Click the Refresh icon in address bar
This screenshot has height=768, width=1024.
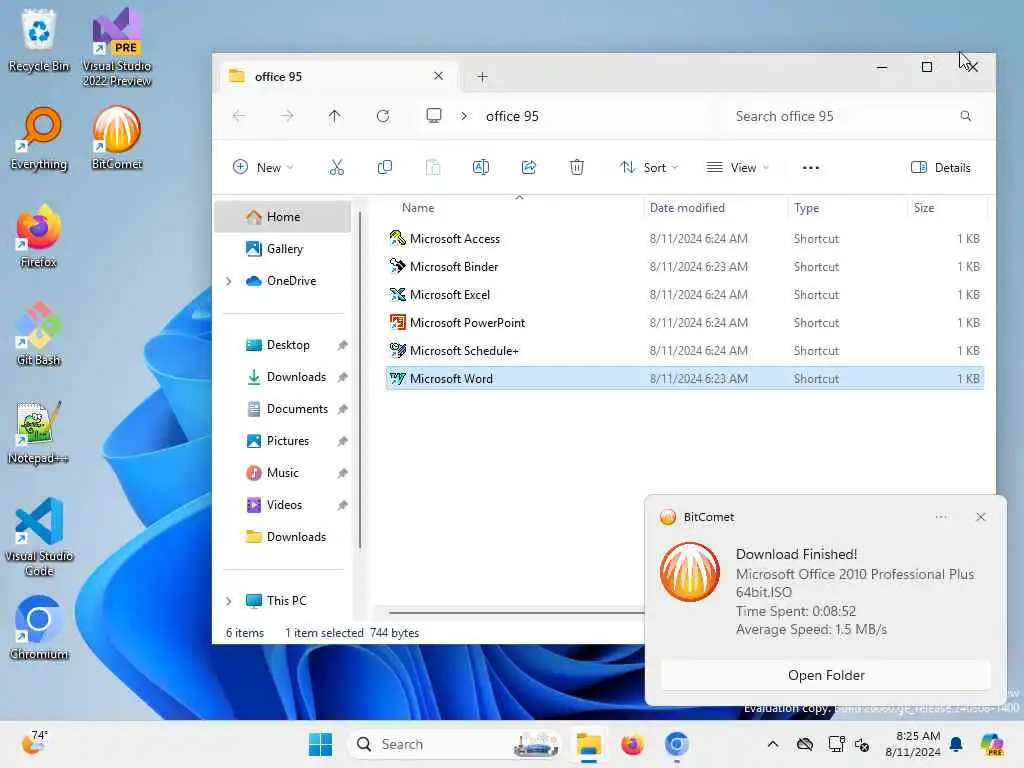[x=383, y=116]
